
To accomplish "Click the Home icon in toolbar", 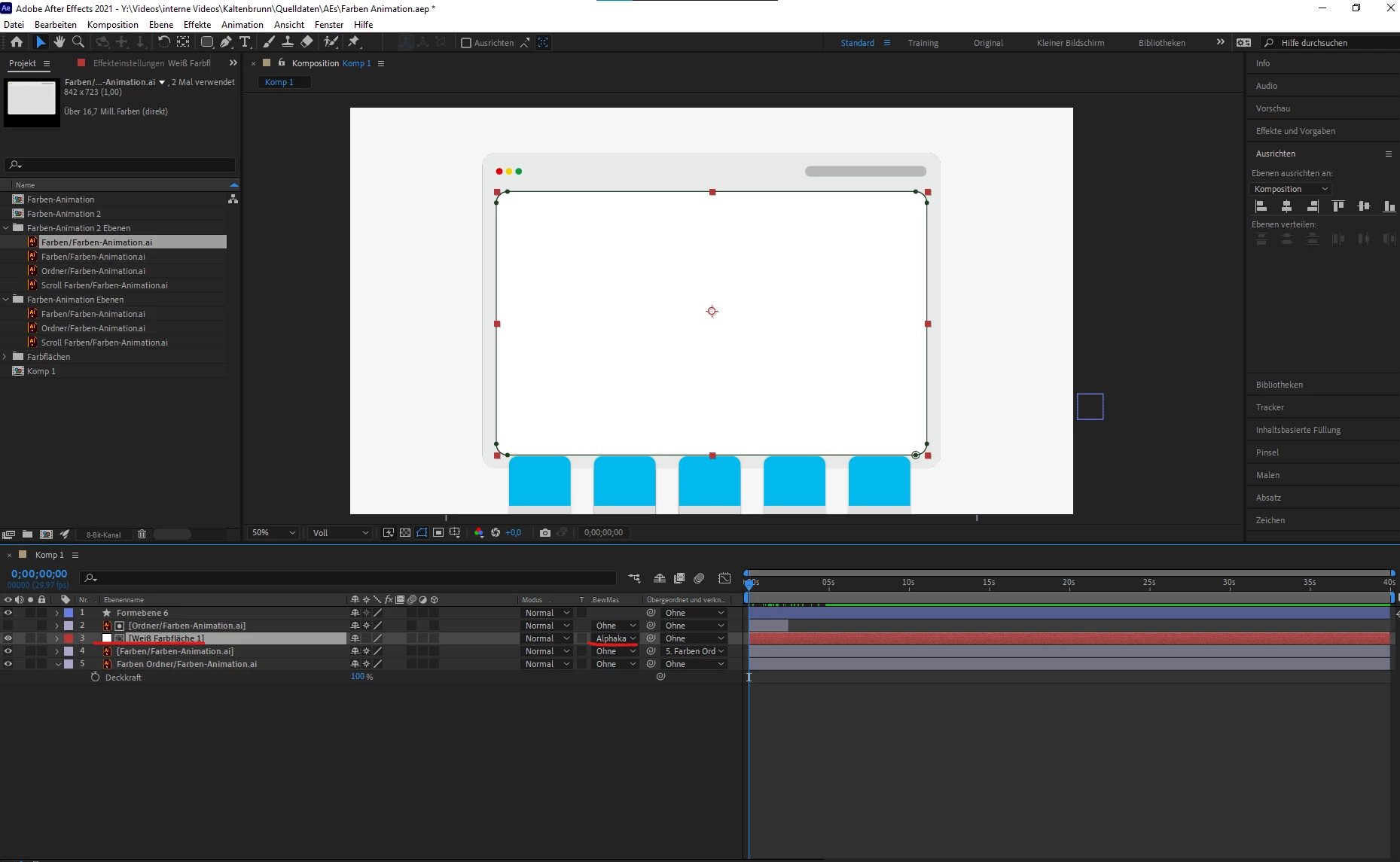I will pyautogui.click(x=17, y=42).
